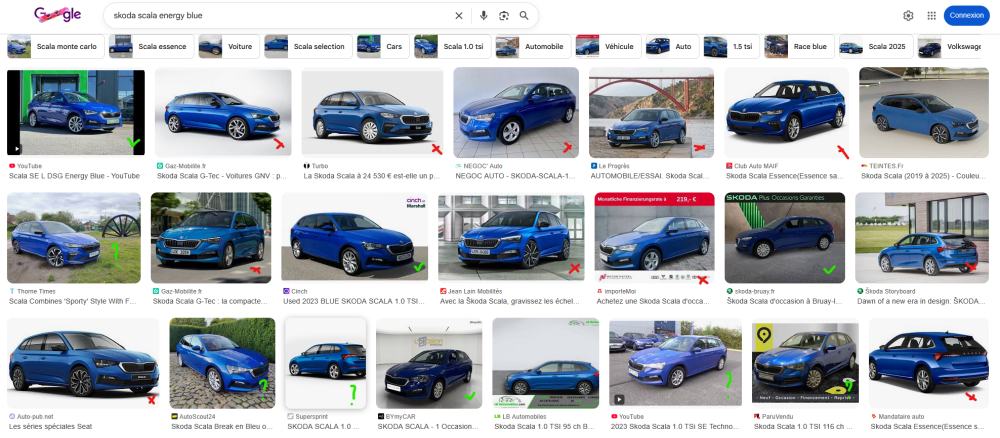Open the 2023 Skoda Scala YouTube video thumbnail
The width and height of the screenshot is (1000, 438).
click(675, 363)
